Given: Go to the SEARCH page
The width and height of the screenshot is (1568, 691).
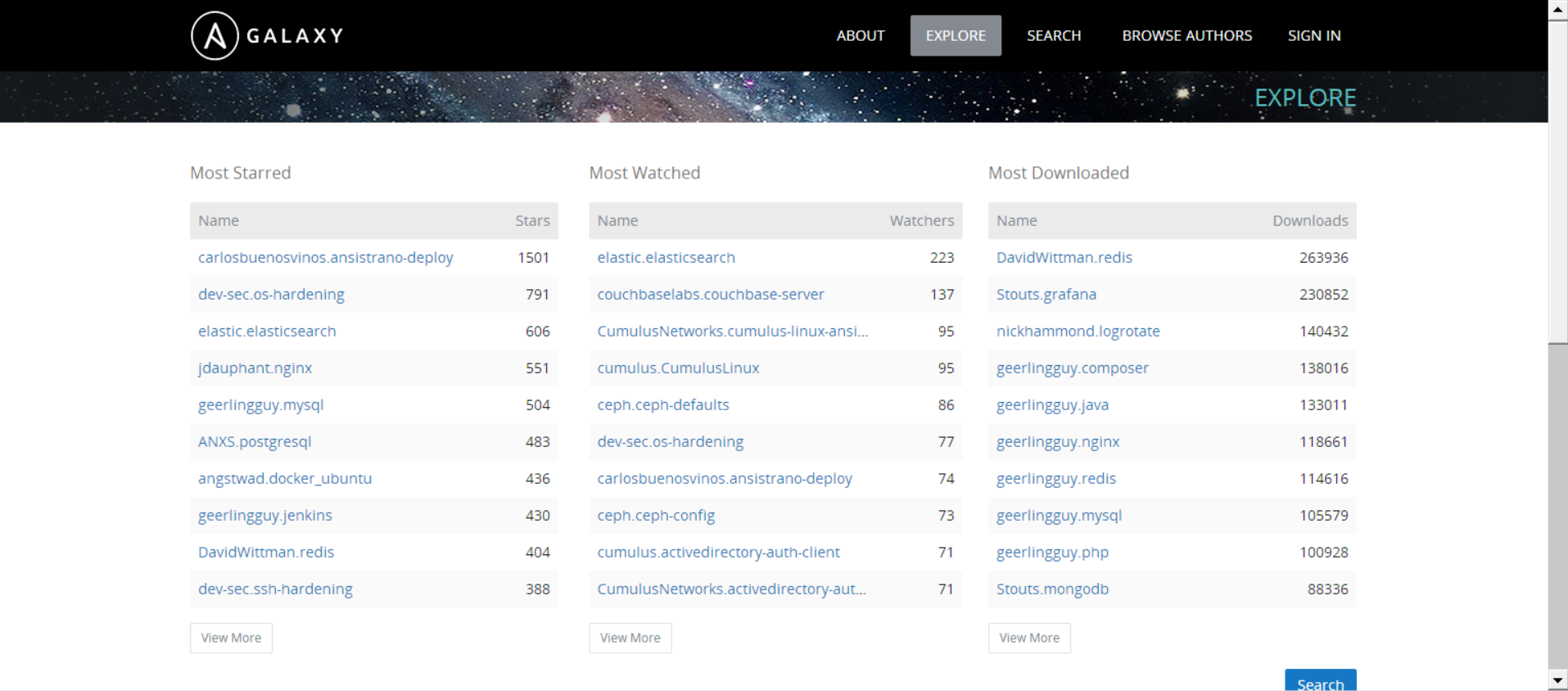Looking at the screenshot, I should (x=1054, y=35).
